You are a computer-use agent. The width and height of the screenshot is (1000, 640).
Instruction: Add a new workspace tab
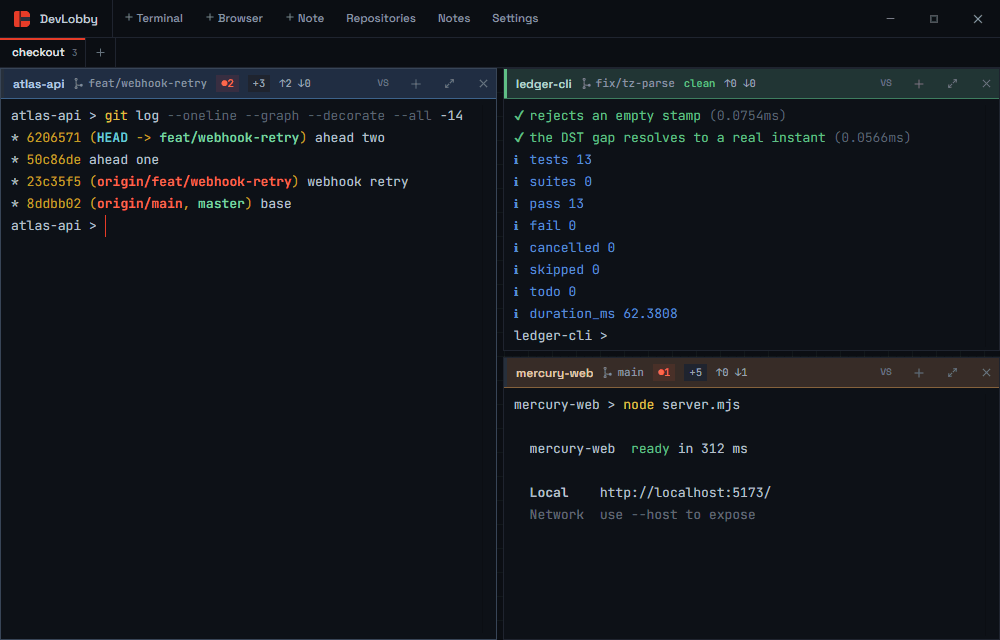[x=100, y=53]
